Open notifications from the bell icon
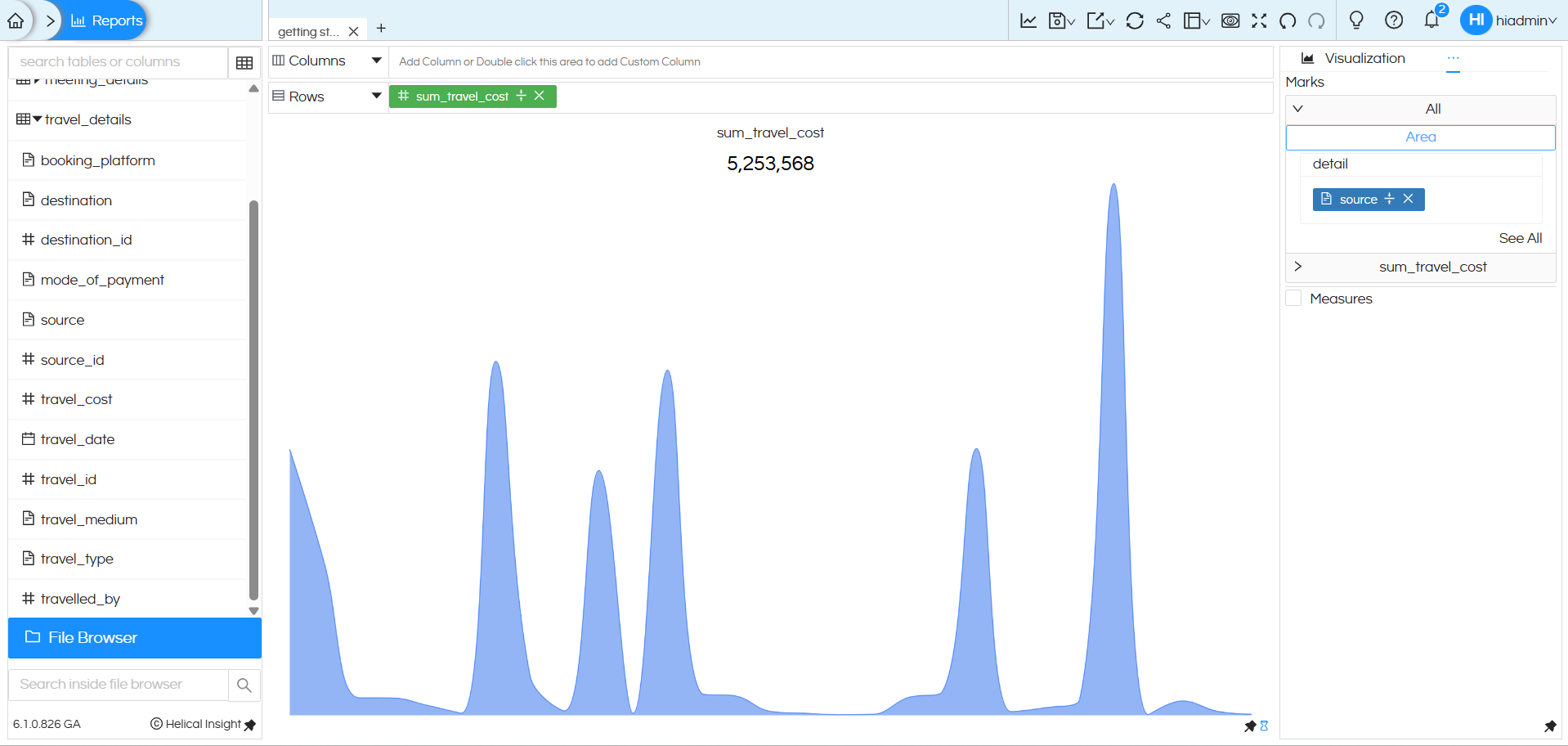The width and height of the screenshot is (1568, 746). point(1431,20)
